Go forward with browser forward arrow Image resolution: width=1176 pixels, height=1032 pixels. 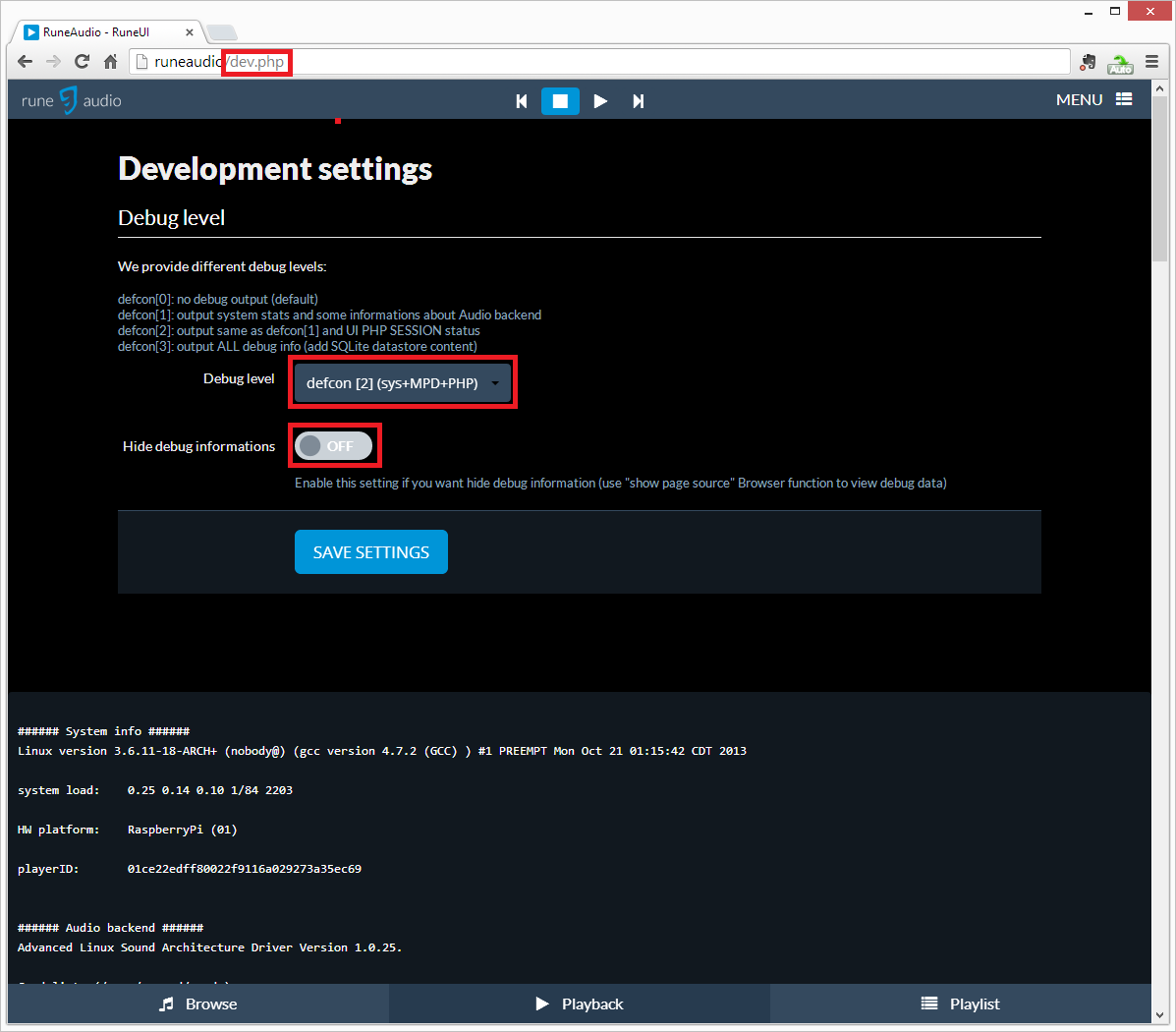[x=53, y=62]
